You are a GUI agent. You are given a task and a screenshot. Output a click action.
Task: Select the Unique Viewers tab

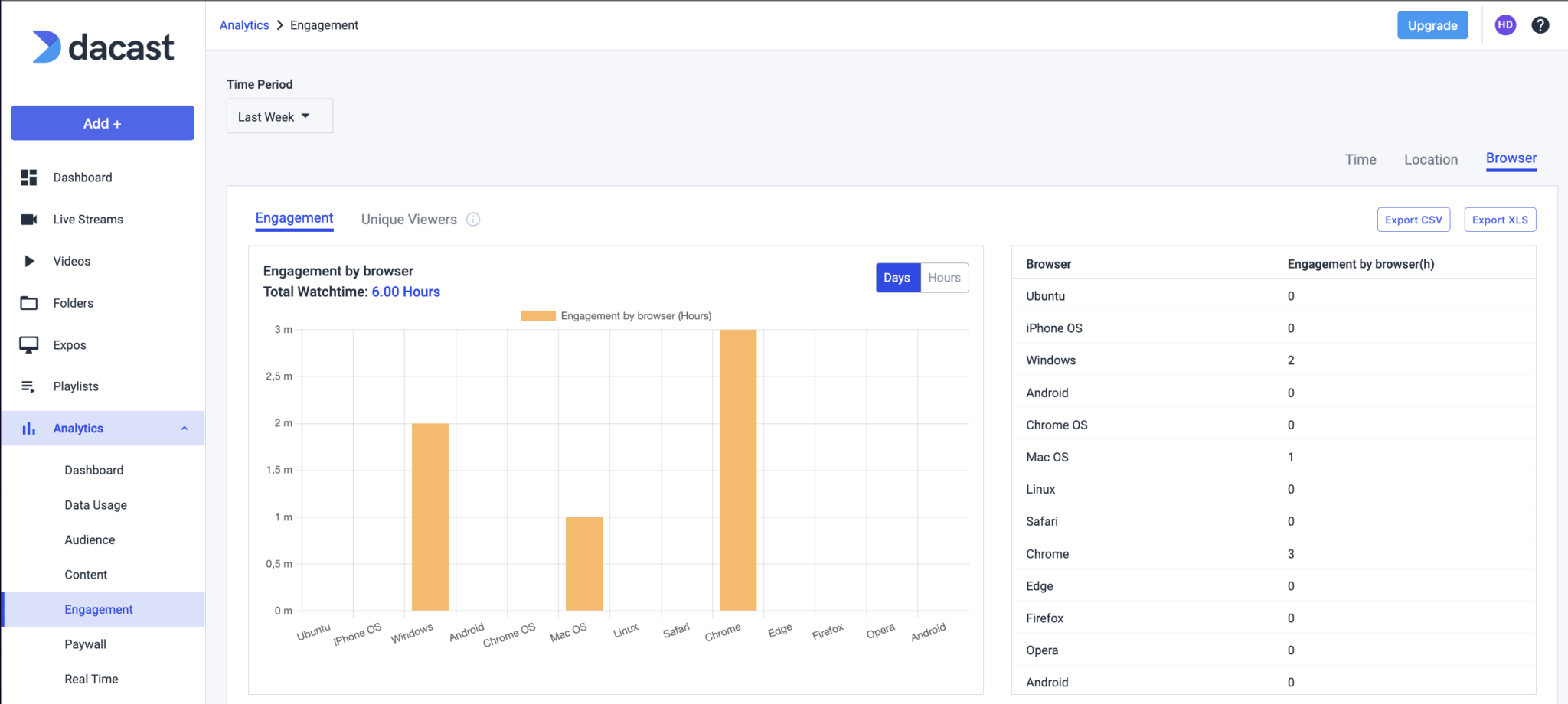[409, 220]
